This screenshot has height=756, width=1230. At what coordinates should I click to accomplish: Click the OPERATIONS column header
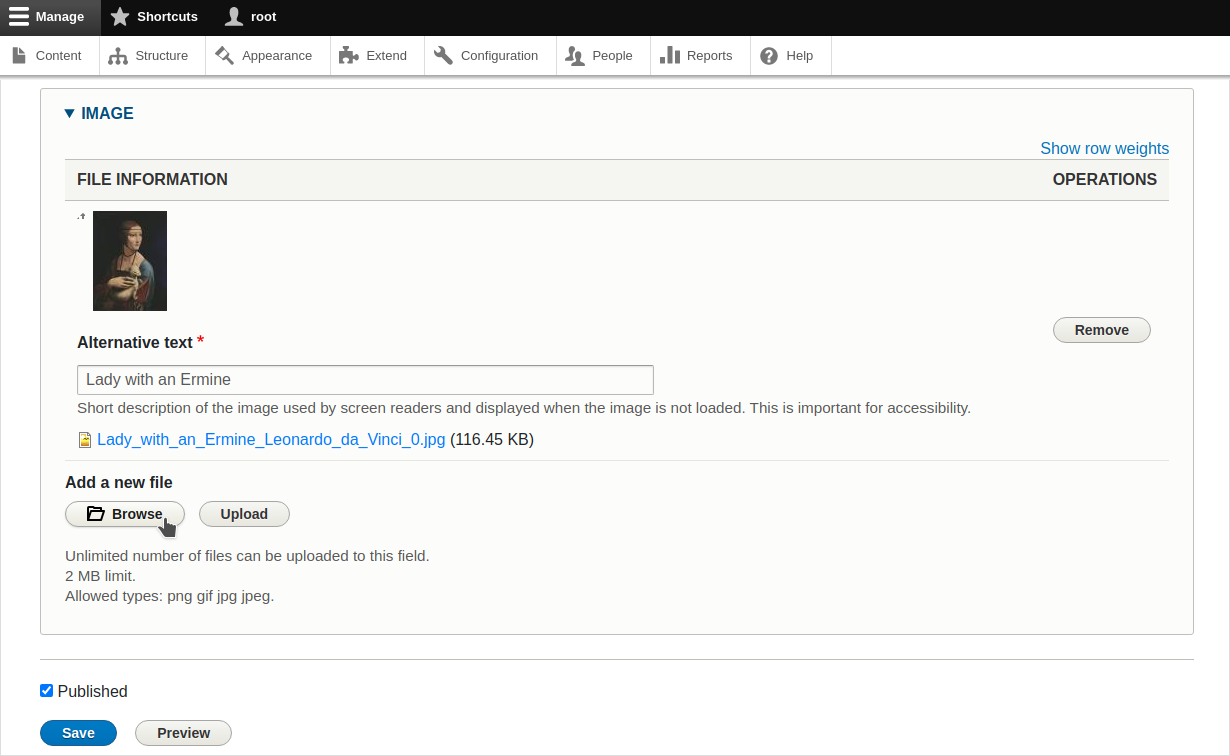1105,180
